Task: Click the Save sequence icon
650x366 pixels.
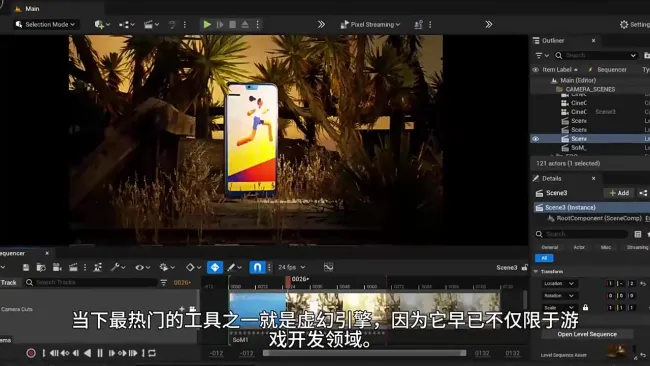Action: [x=26, y=267]
